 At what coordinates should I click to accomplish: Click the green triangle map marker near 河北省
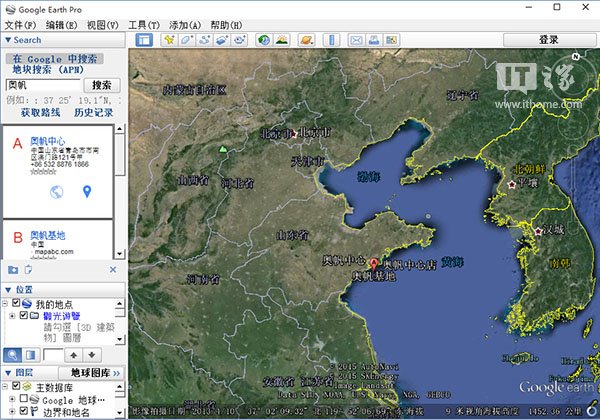point(223,149)
